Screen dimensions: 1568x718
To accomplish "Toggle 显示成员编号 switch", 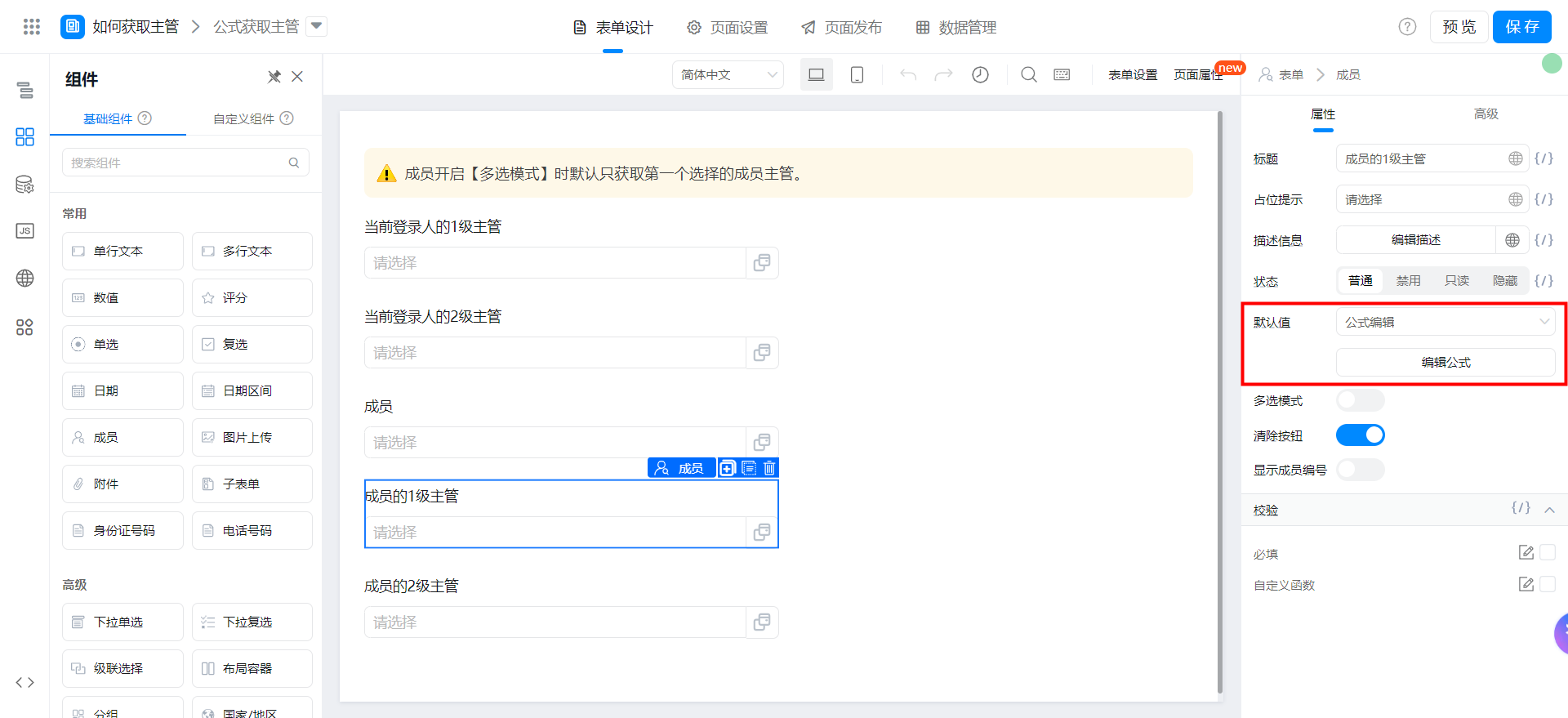I will (x=1361, y=470).
